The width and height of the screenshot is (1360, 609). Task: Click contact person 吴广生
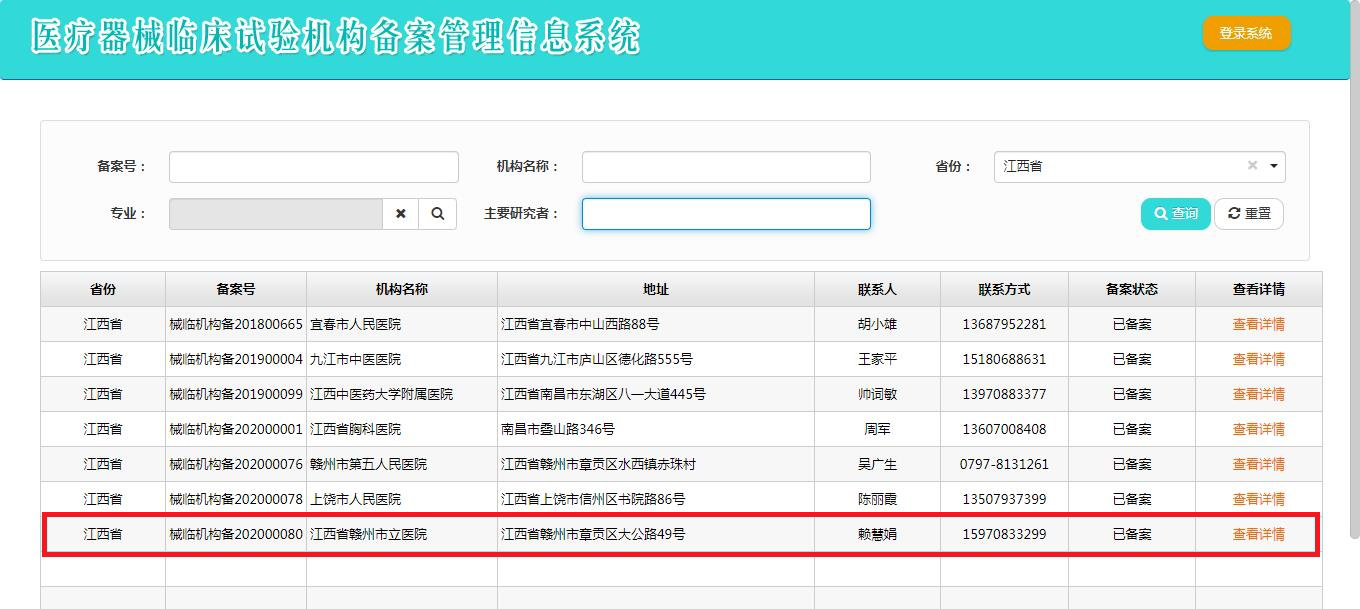point(877,464)
